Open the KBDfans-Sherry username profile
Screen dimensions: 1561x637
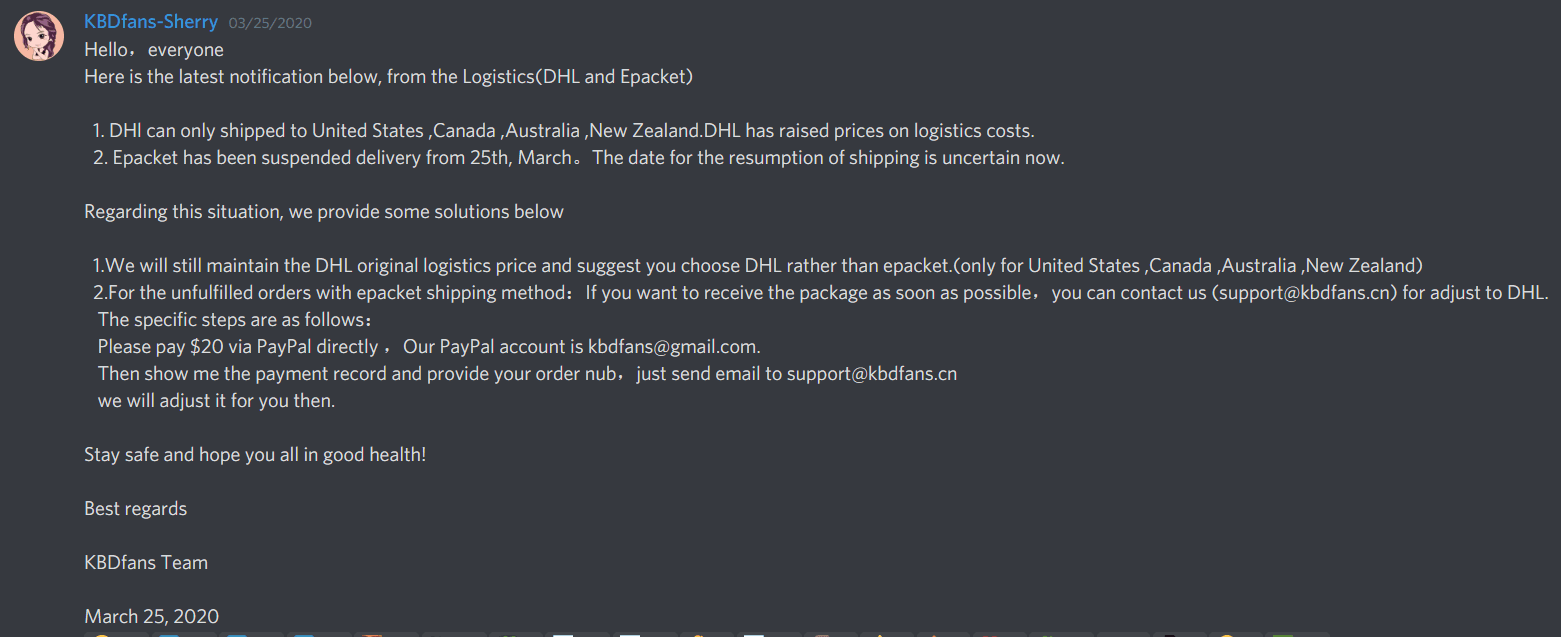pyautogui.click(x=151, y=22)
